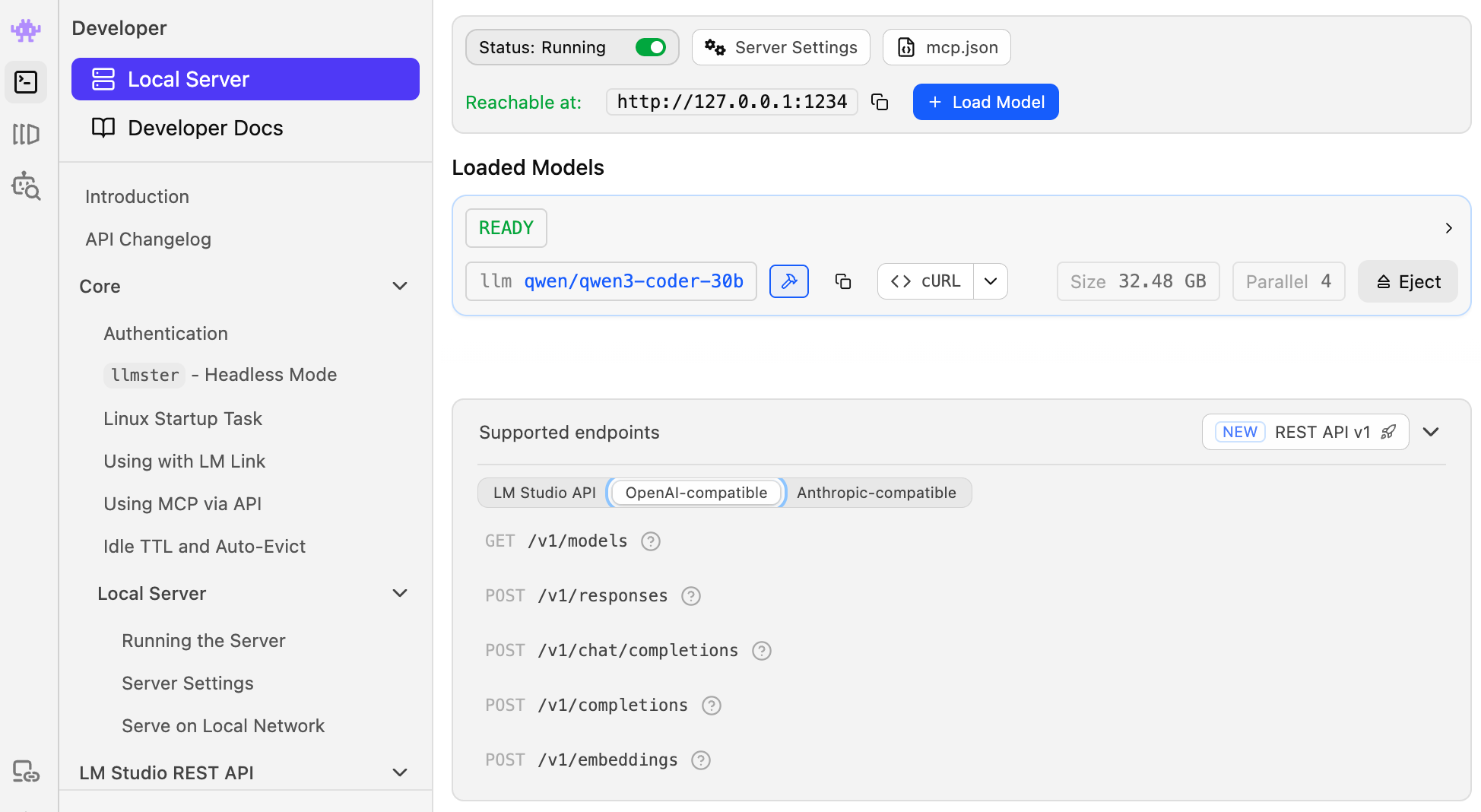Expand the loaded model details chevron
The width and height of the screenshot is (1481, 812).
1449,228
